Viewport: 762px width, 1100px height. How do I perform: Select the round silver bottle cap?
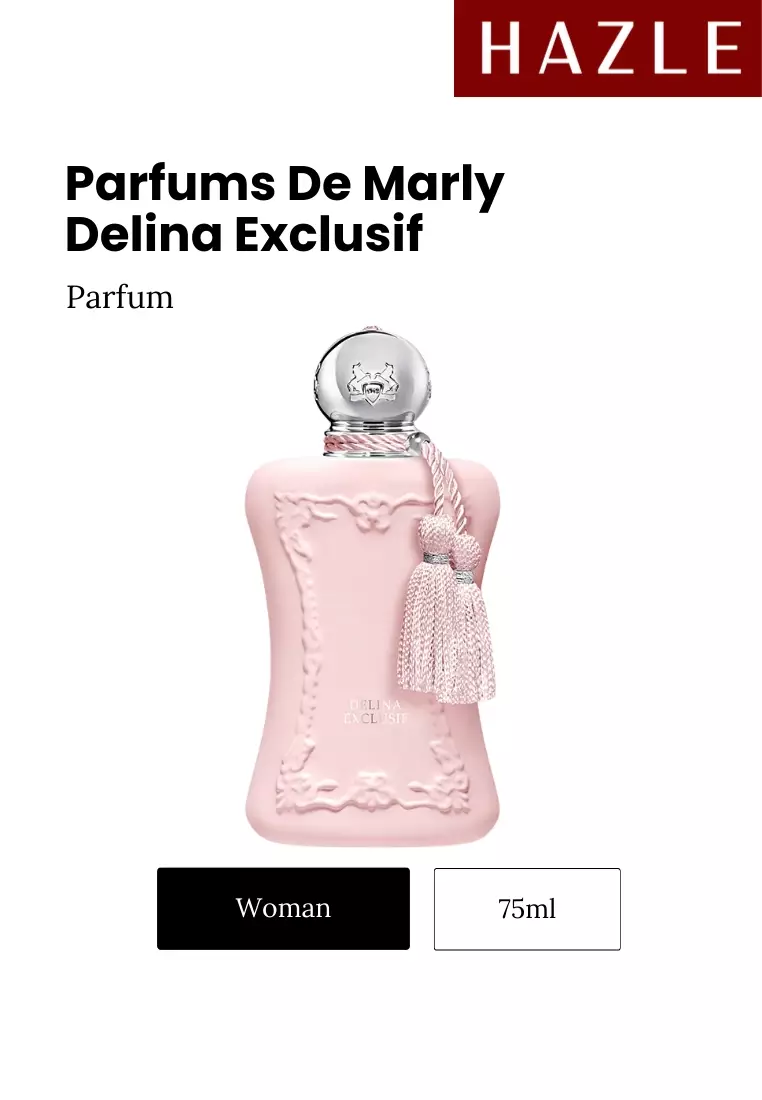click(x=371, y=379)
